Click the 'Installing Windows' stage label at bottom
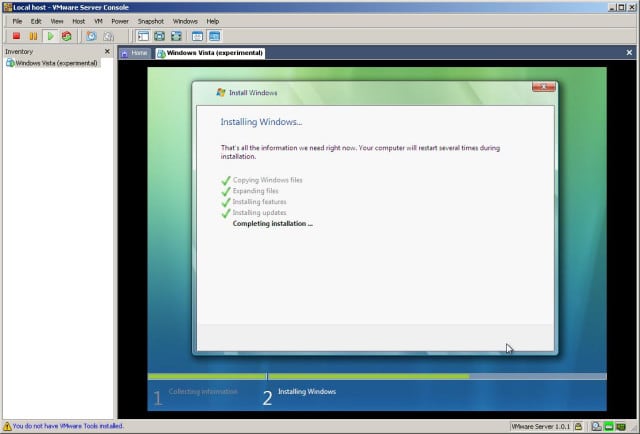The image size is (640, 434). 307,391
